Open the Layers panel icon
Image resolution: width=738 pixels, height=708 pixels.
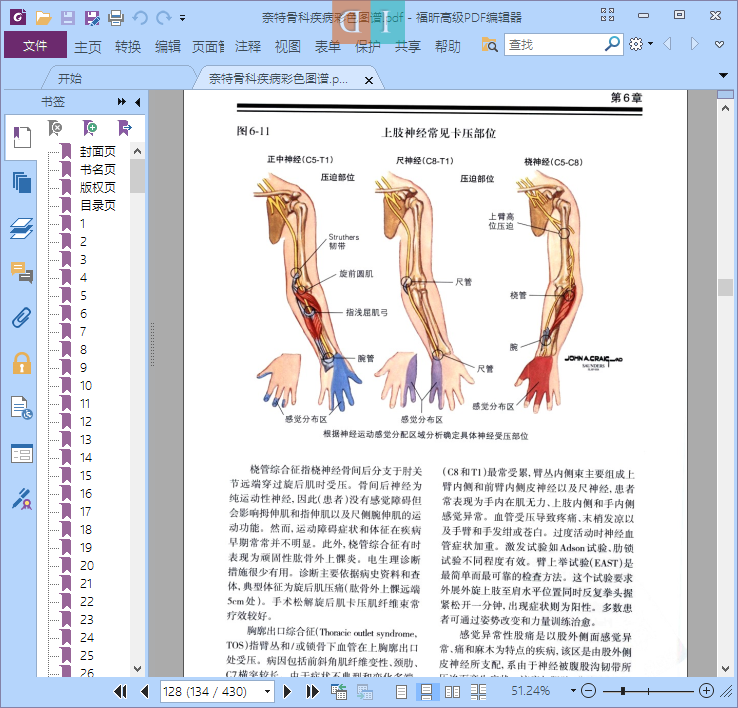pyautogui.click(x=22, y=228)
